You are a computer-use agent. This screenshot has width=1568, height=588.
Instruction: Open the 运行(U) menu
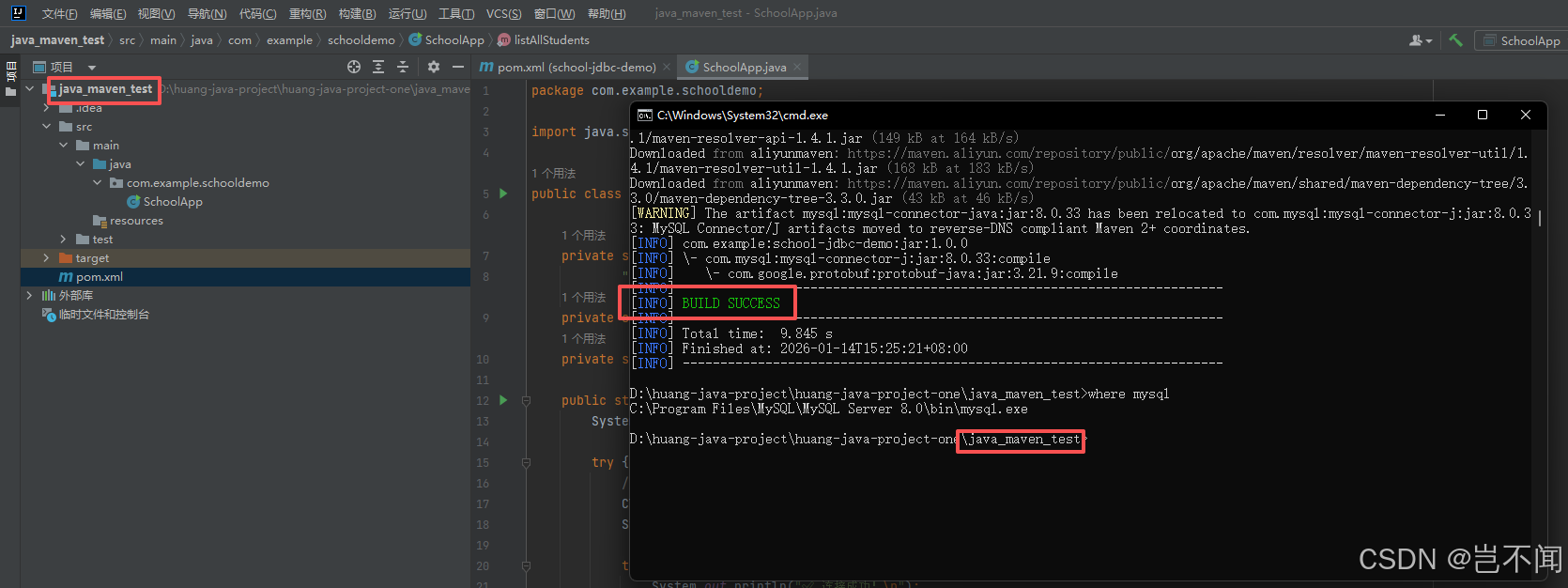point(407,13)
